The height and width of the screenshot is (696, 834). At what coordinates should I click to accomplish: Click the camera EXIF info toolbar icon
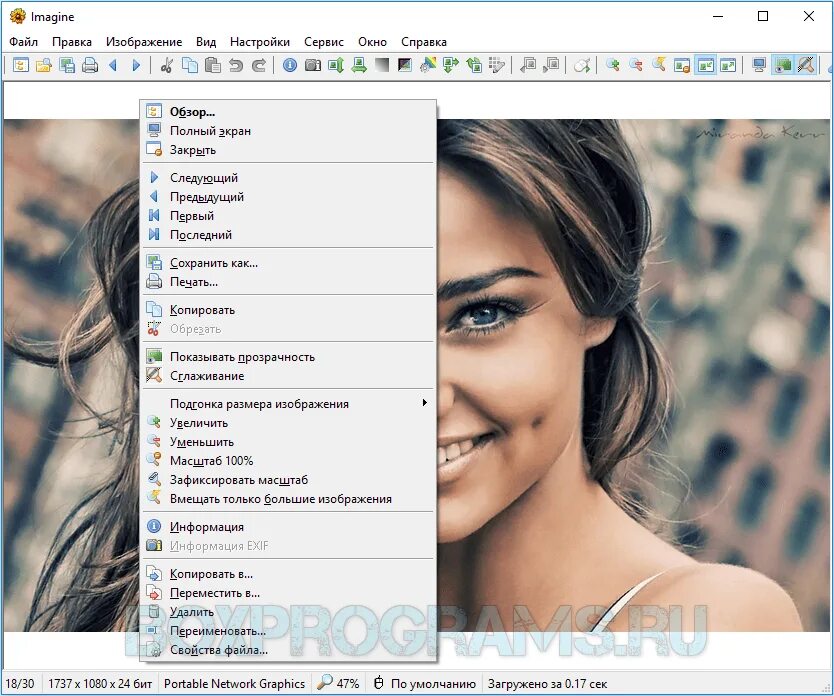313,65
